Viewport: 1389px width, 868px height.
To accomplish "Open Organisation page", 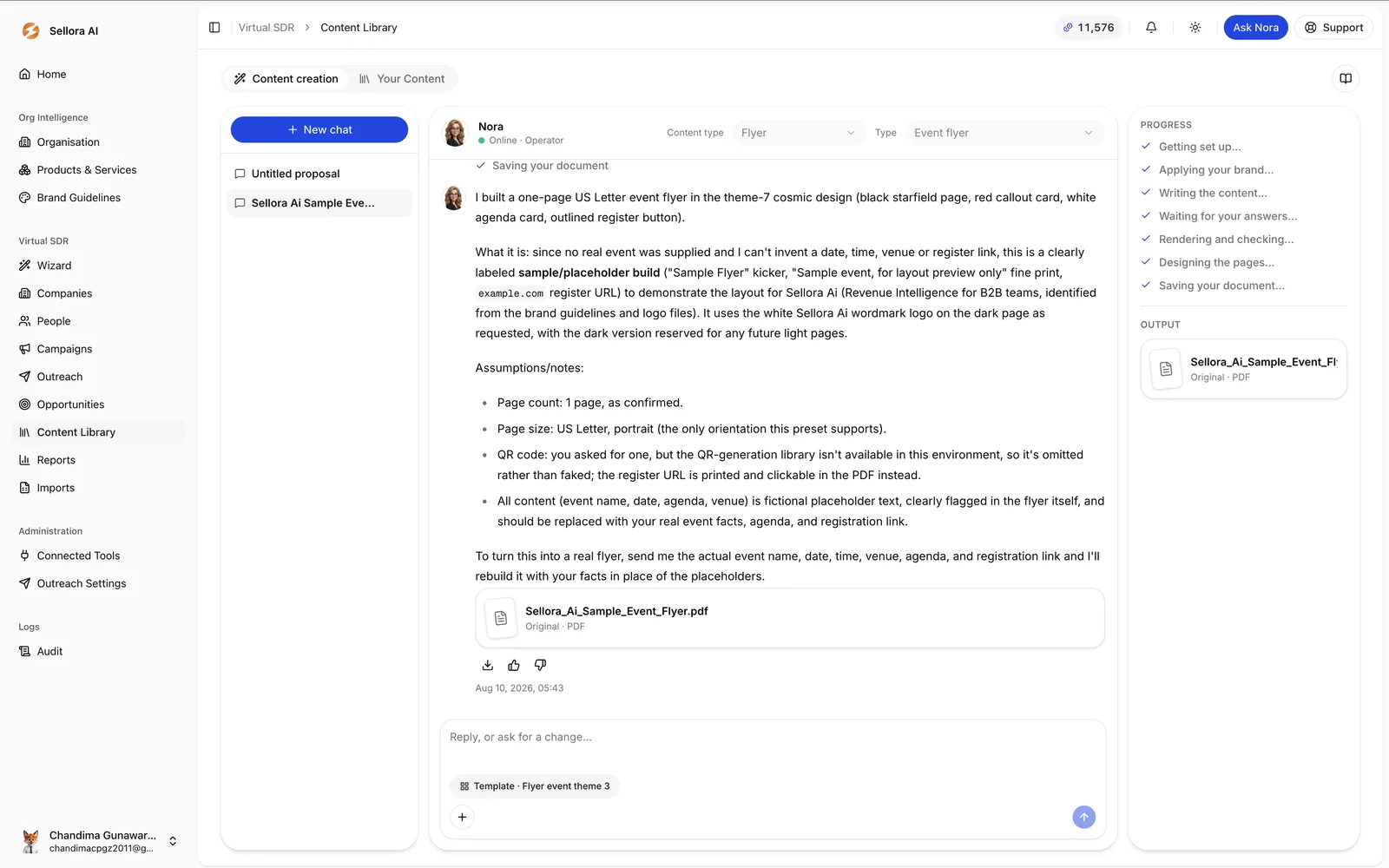I will (99, 142).
